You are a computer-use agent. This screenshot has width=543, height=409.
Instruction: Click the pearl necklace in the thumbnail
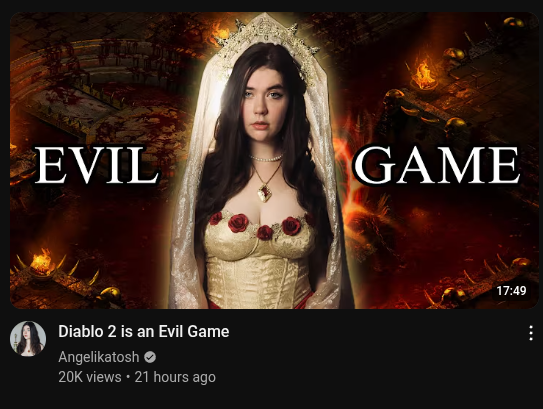[266, 158]
